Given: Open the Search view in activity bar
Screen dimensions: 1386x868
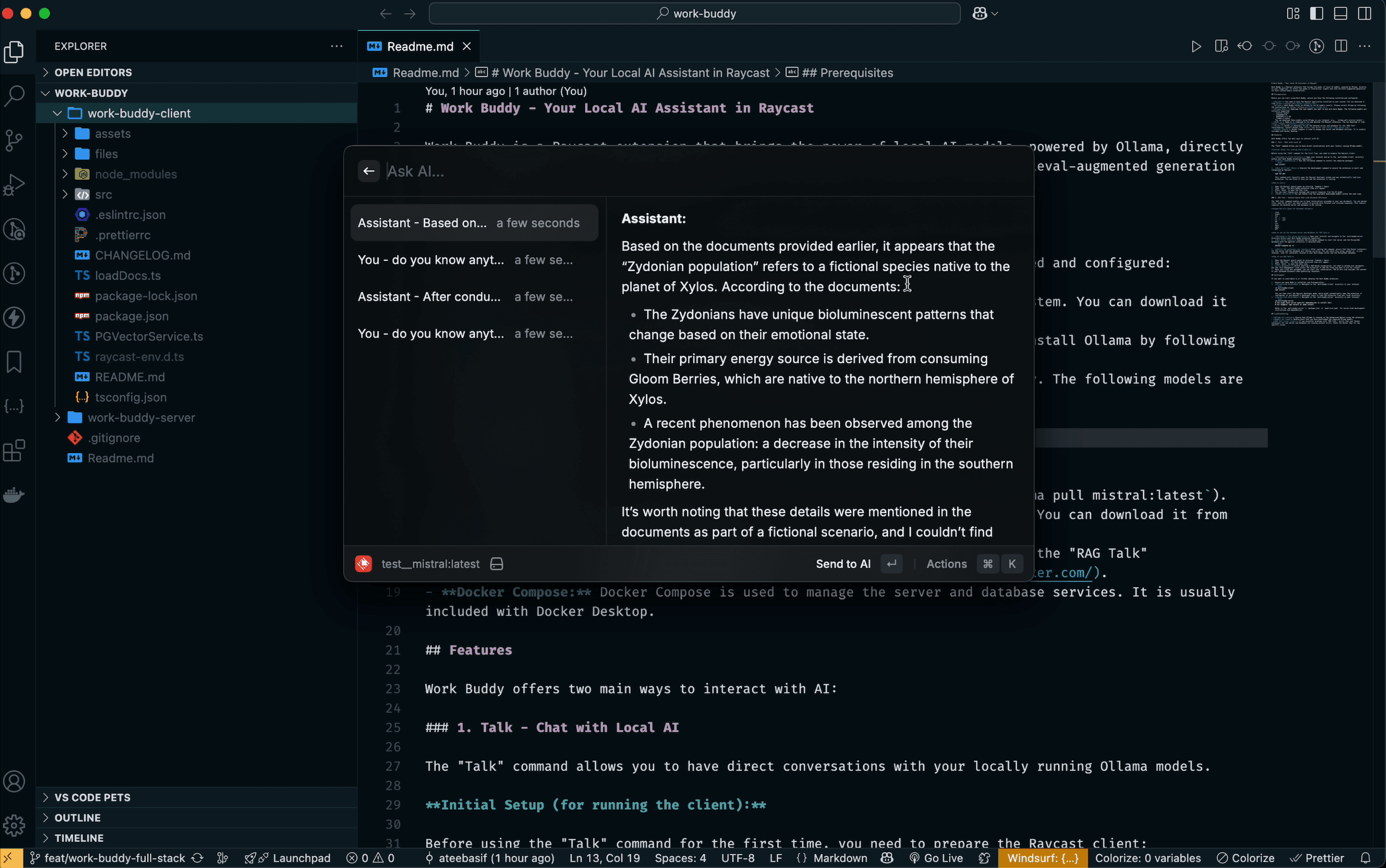Looking at the screenshot, I should (x=15, y=95).
